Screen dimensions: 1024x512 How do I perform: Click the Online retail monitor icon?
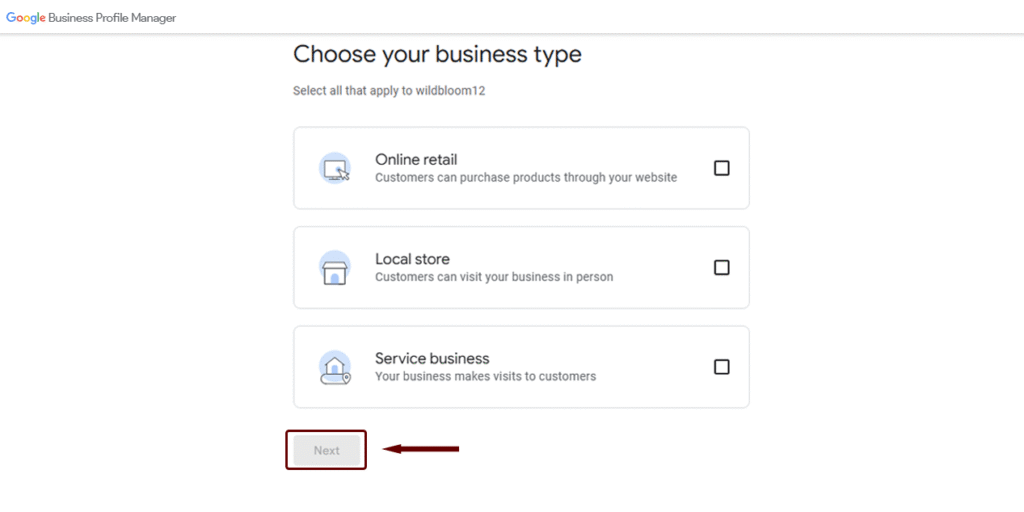click(335, 168)
